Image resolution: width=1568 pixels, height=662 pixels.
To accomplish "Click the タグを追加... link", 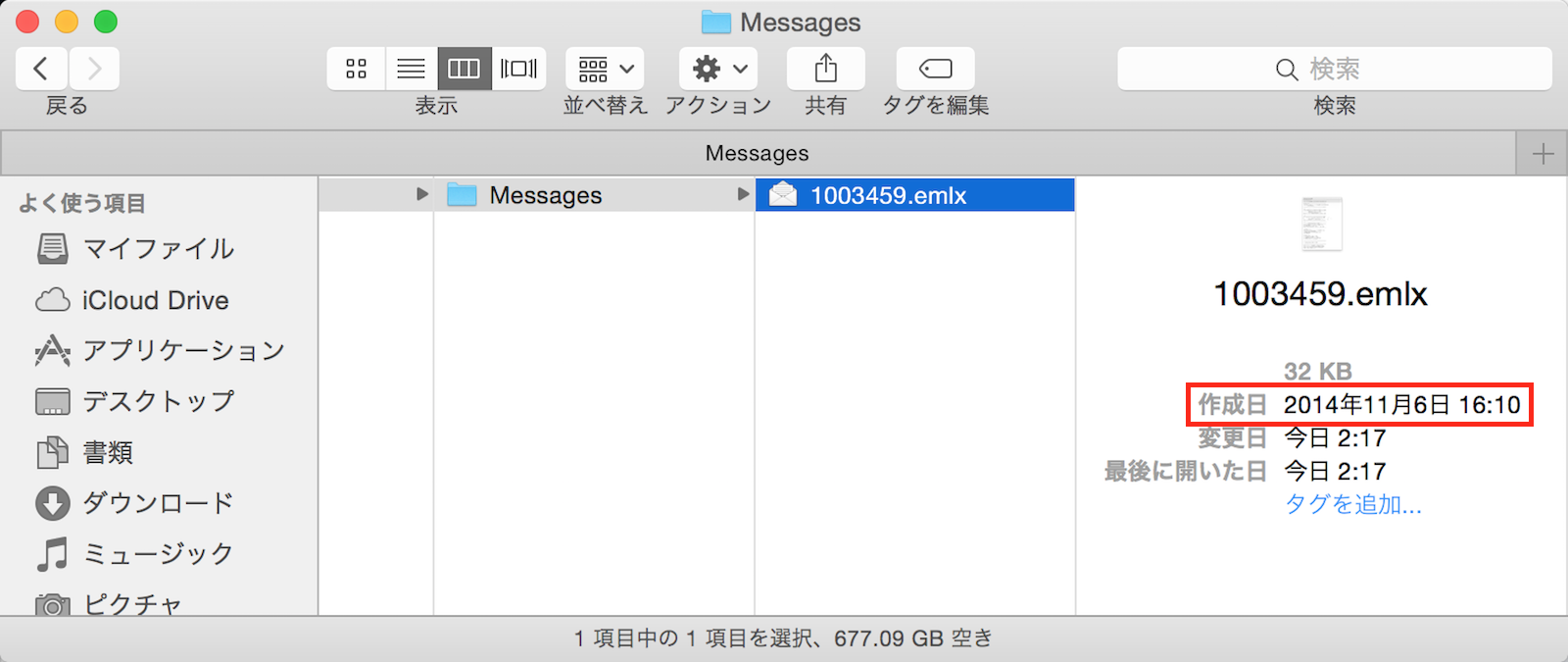I will tap(1353, 504).
